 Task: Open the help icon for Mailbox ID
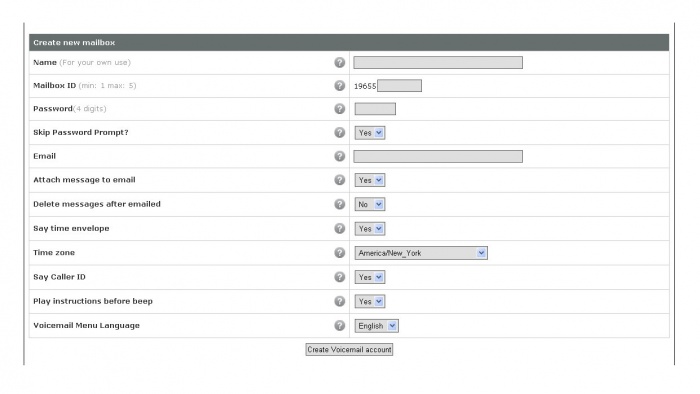click(x=340, y=86)
